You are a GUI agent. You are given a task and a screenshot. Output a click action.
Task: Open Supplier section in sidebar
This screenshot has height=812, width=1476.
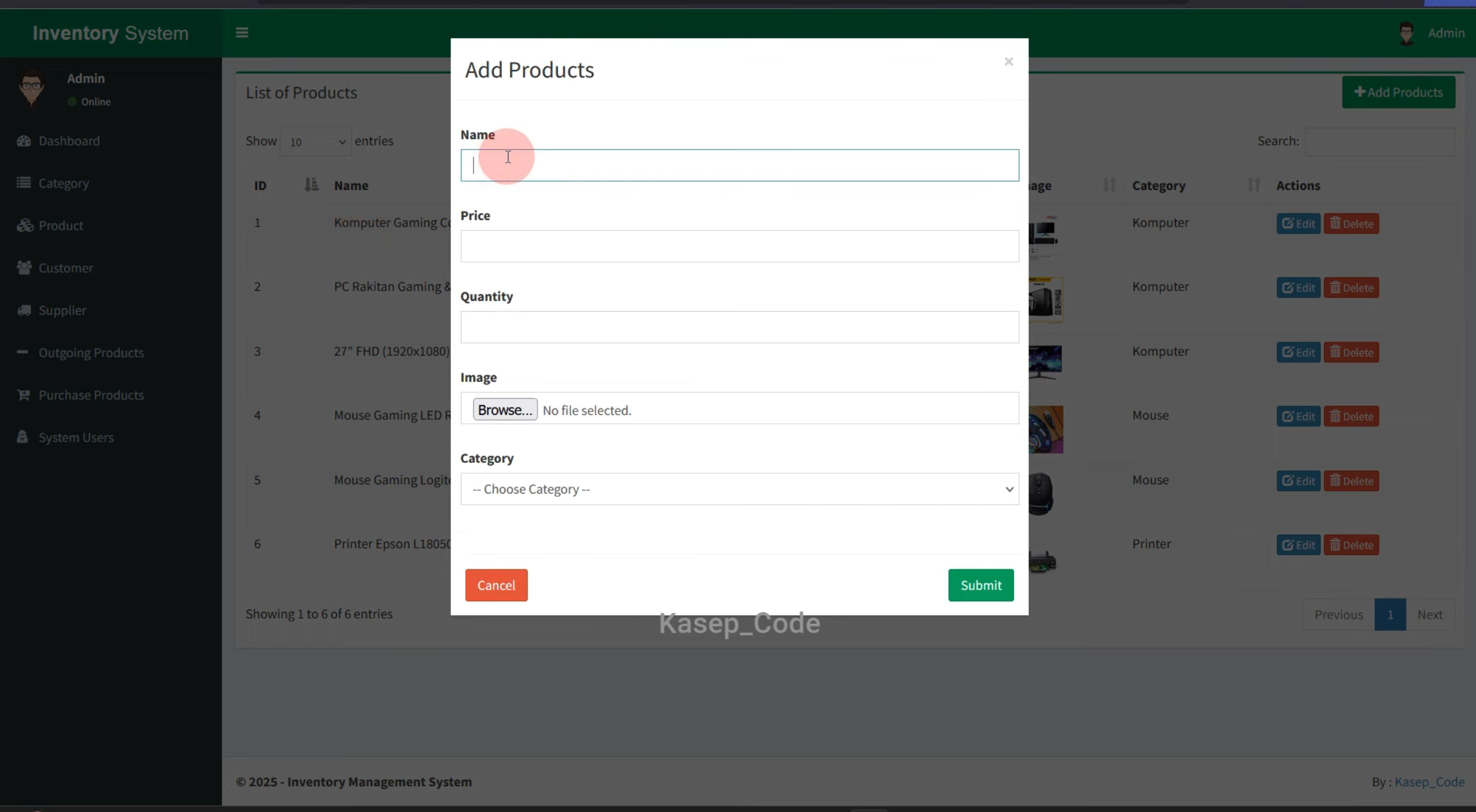(x=62, y=310)
